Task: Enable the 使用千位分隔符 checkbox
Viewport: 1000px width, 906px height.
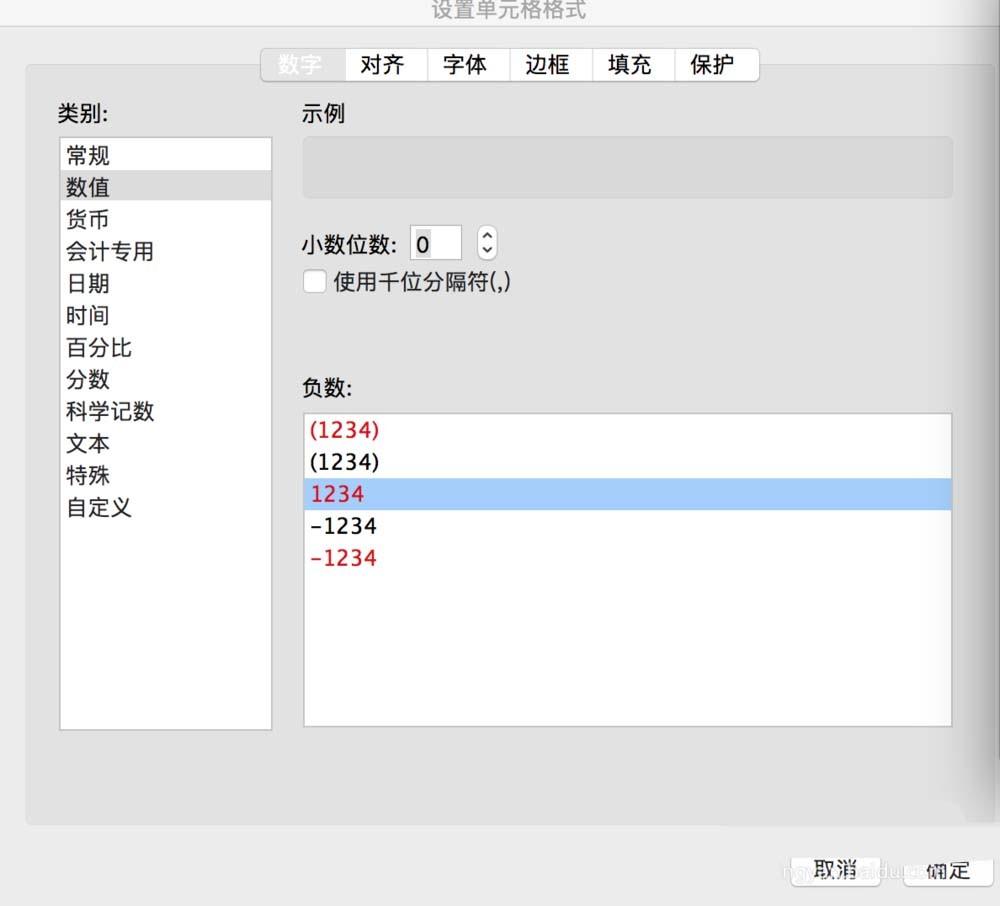Action: click(314, 282)
